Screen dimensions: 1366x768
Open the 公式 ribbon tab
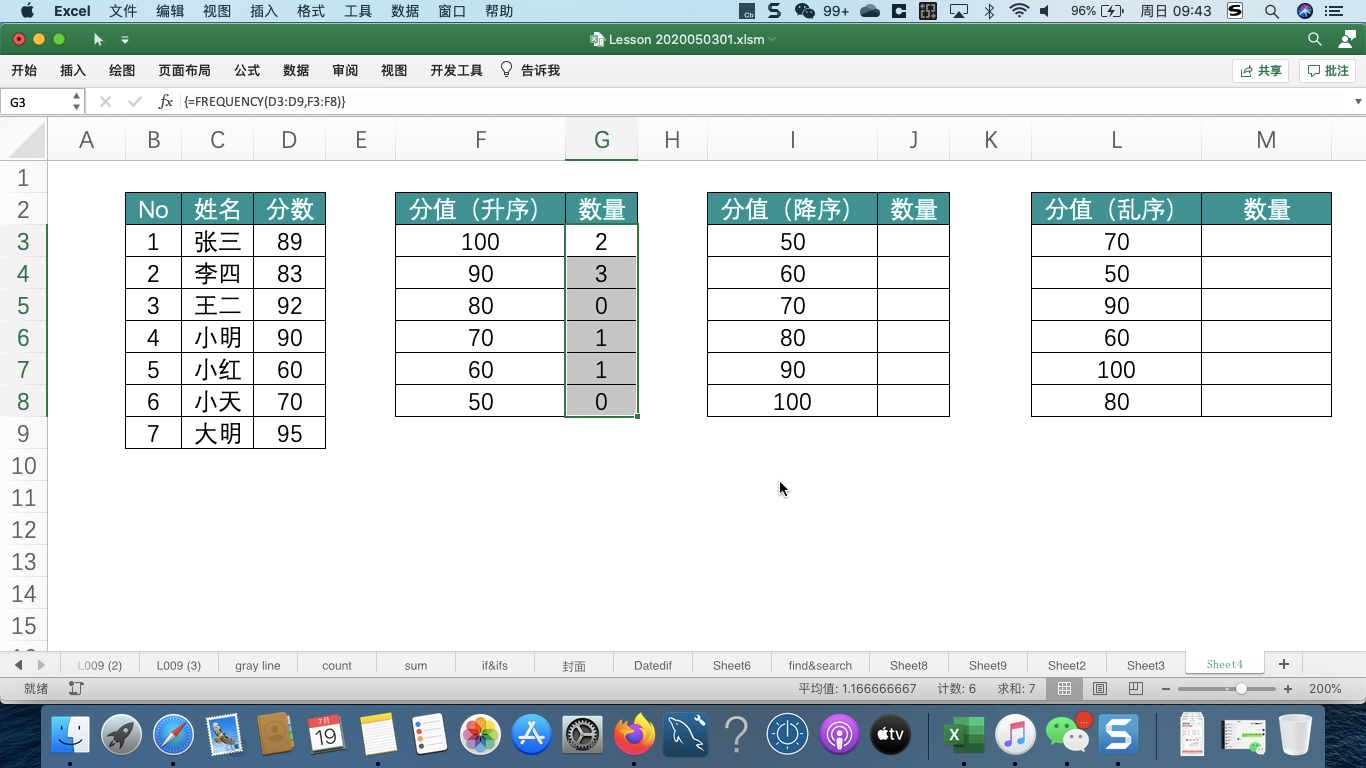(247, 70)
